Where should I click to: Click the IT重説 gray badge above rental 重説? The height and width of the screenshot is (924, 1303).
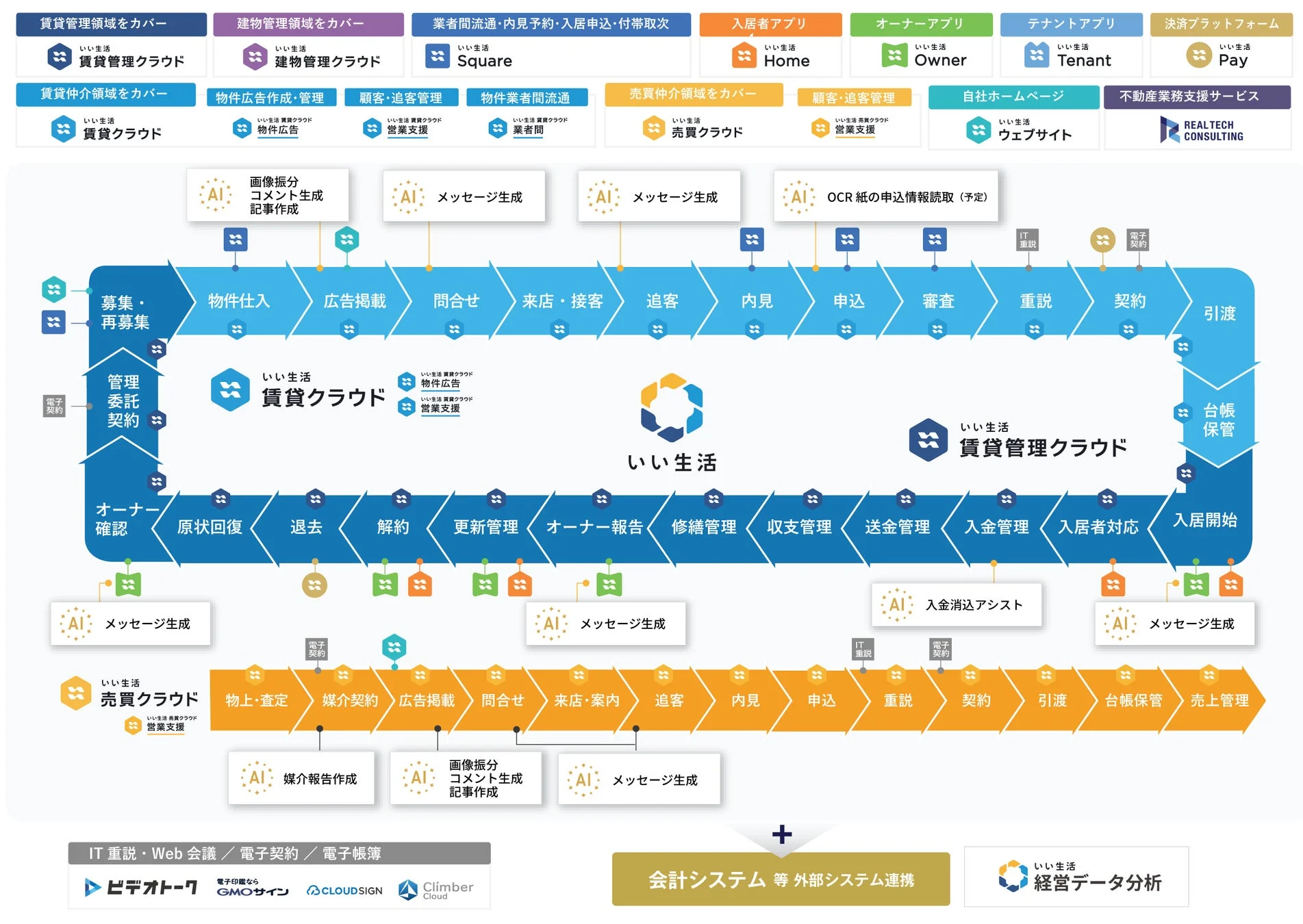(1028, 240)
